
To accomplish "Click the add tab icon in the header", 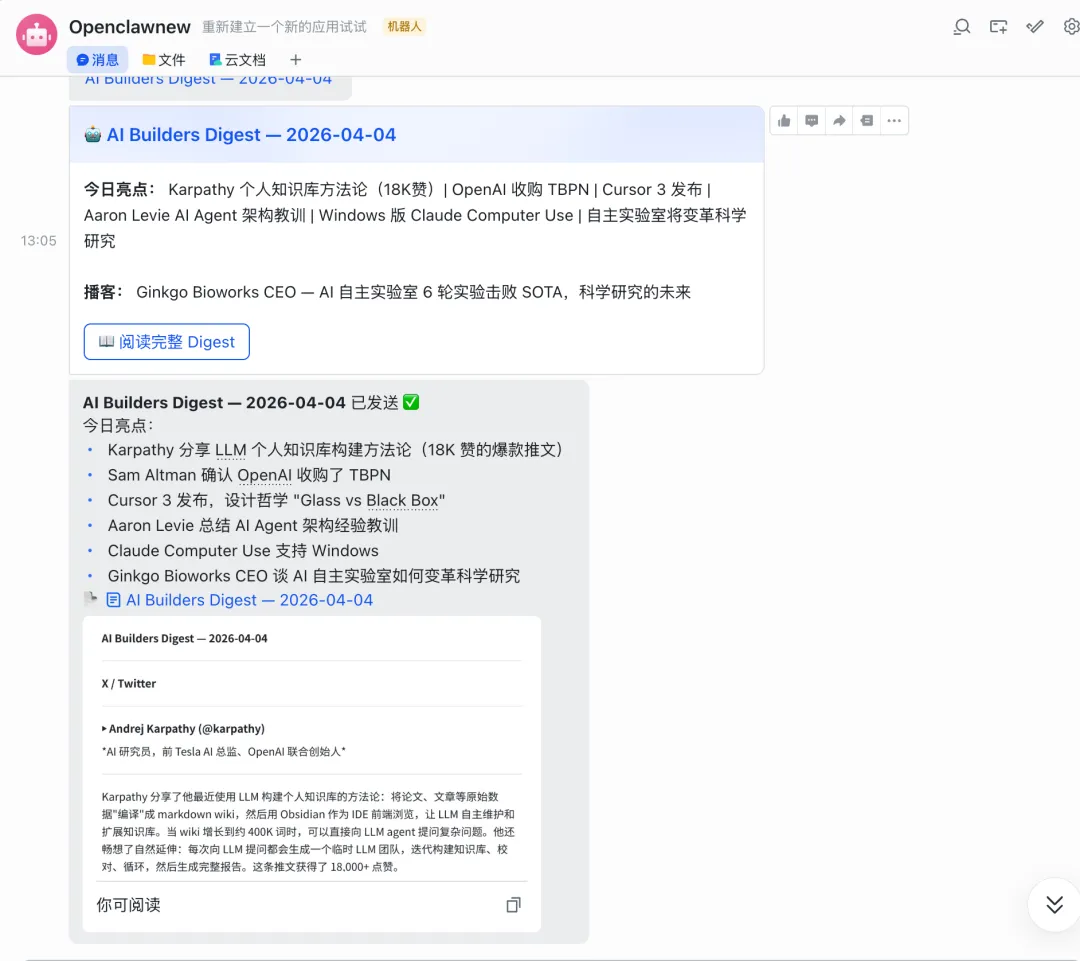I will (x=998, y=27).
